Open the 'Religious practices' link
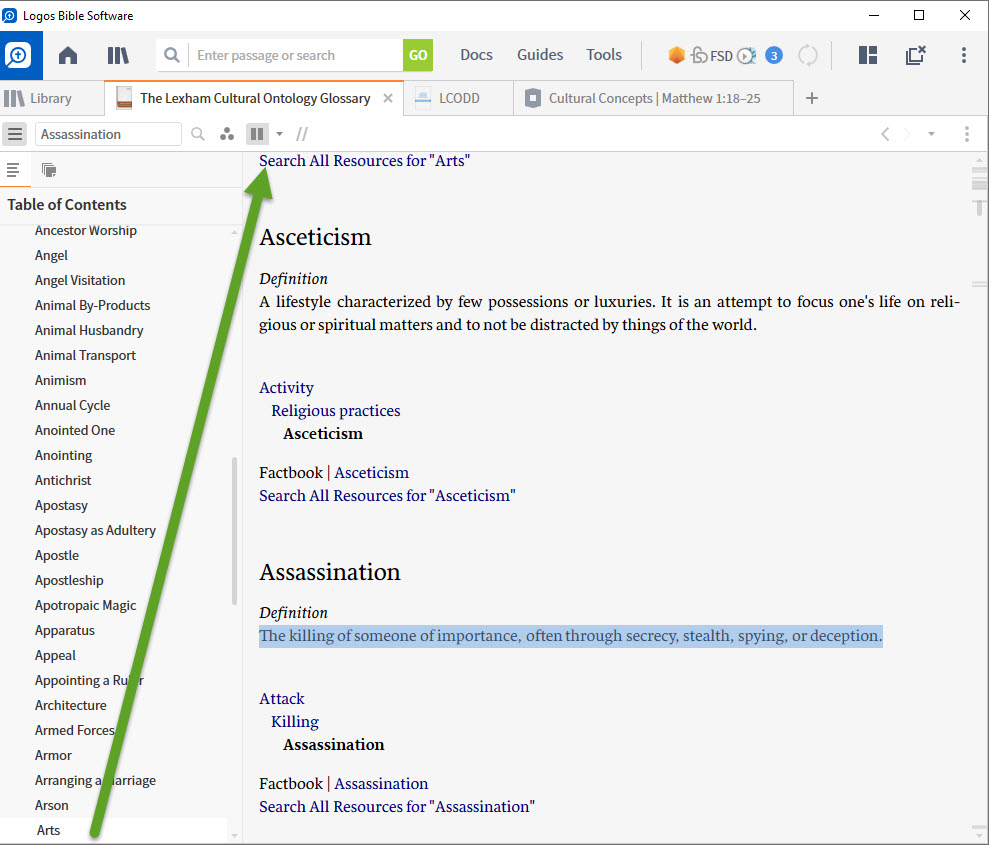 tap(336, 411)
